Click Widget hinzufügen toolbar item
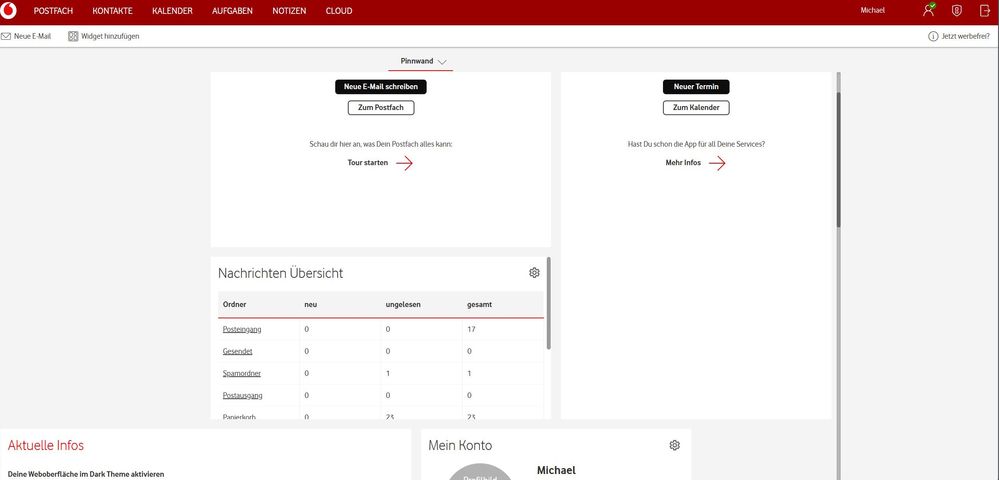Viewport: 999px width, 480px height. [104, 36]
